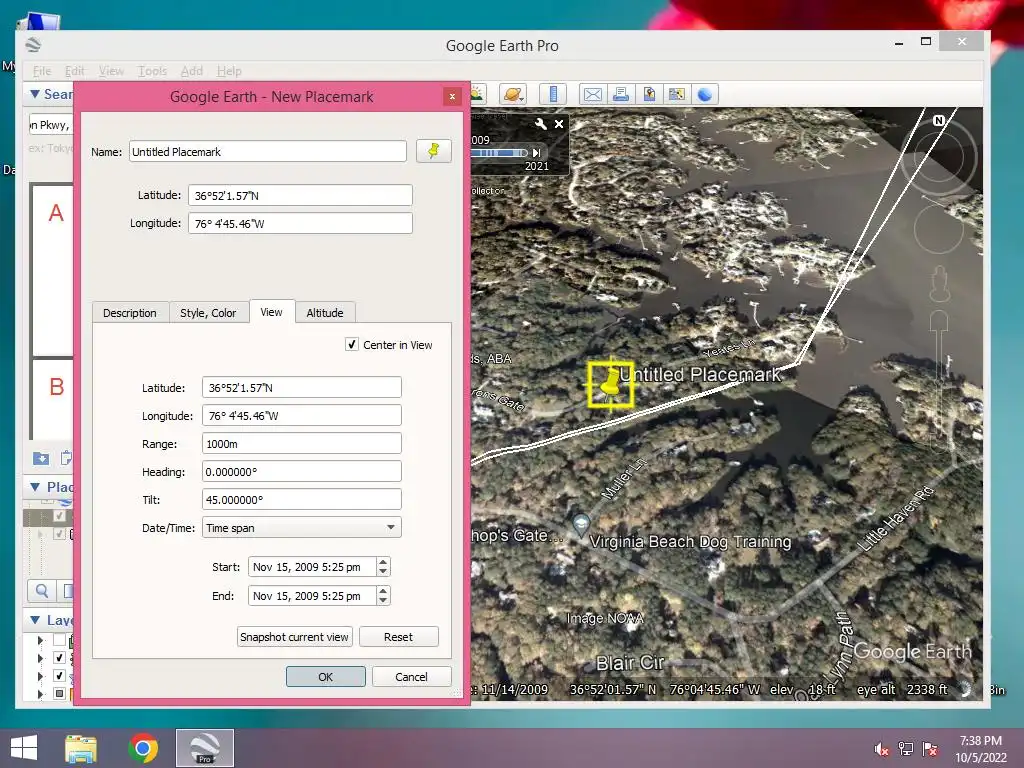Click the navigation look-around compass ring
Screen dimensions: 1024x768
click(x=938, y=157)
